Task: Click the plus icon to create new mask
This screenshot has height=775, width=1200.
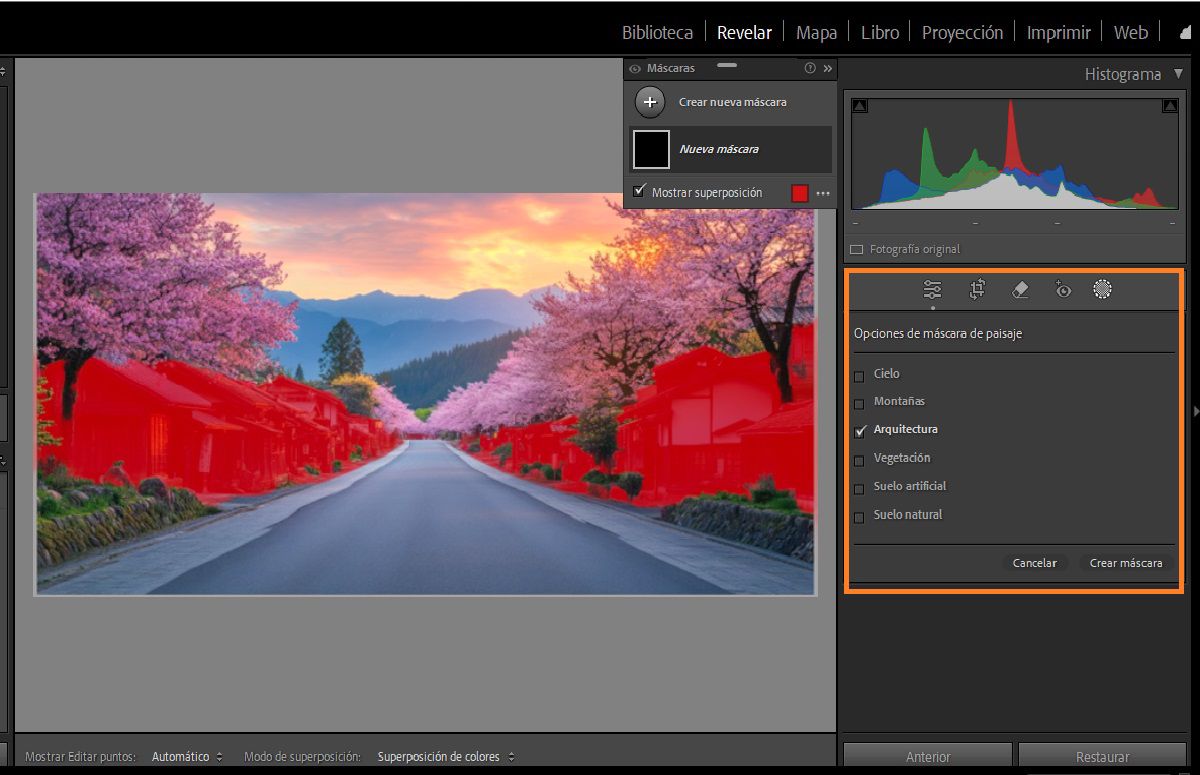Action: point(650,102)
